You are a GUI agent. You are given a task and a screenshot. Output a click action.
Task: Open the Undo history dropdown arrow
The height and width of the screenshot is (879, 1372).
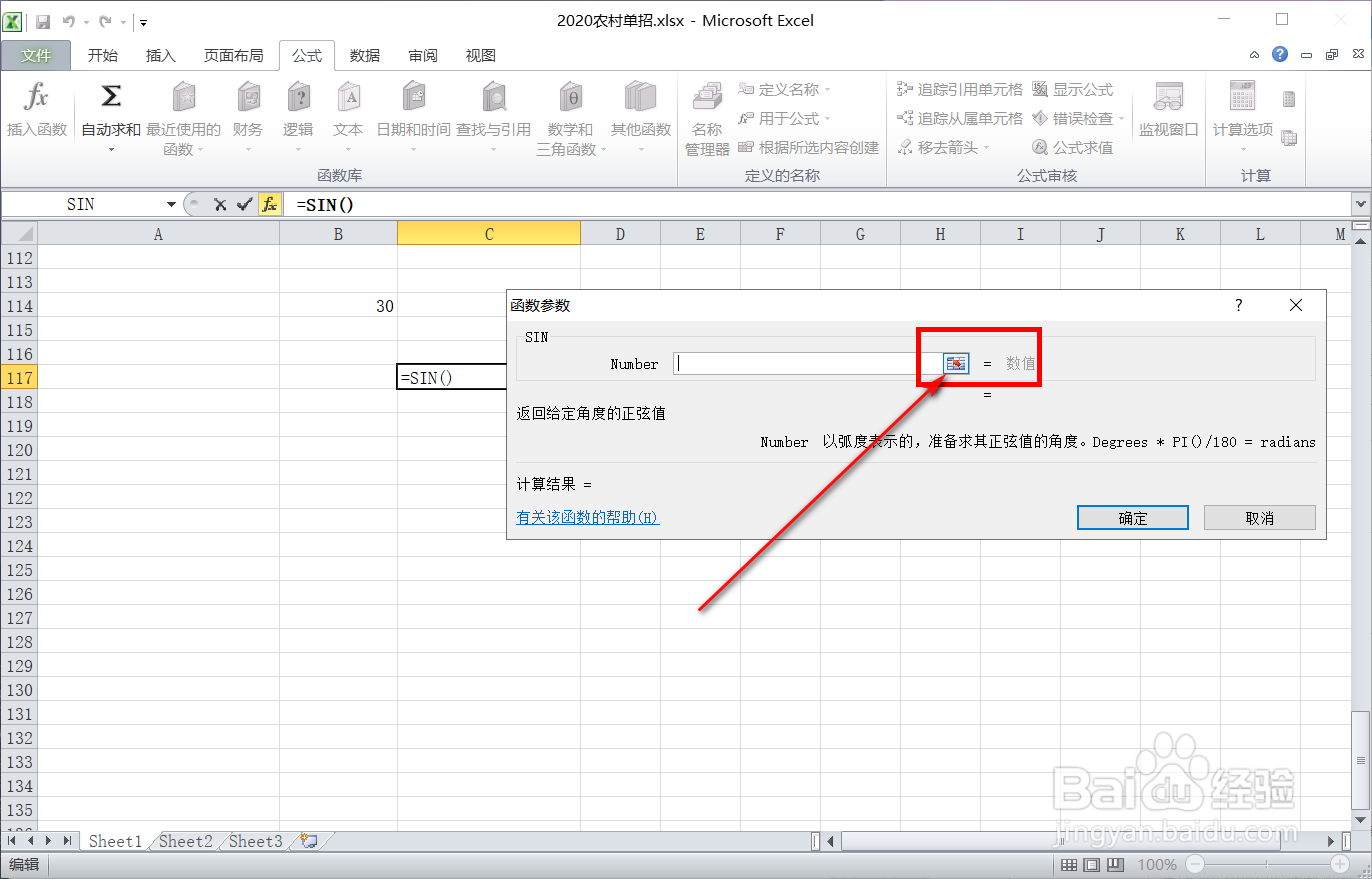pyautogui.click(x=84, y=22)
